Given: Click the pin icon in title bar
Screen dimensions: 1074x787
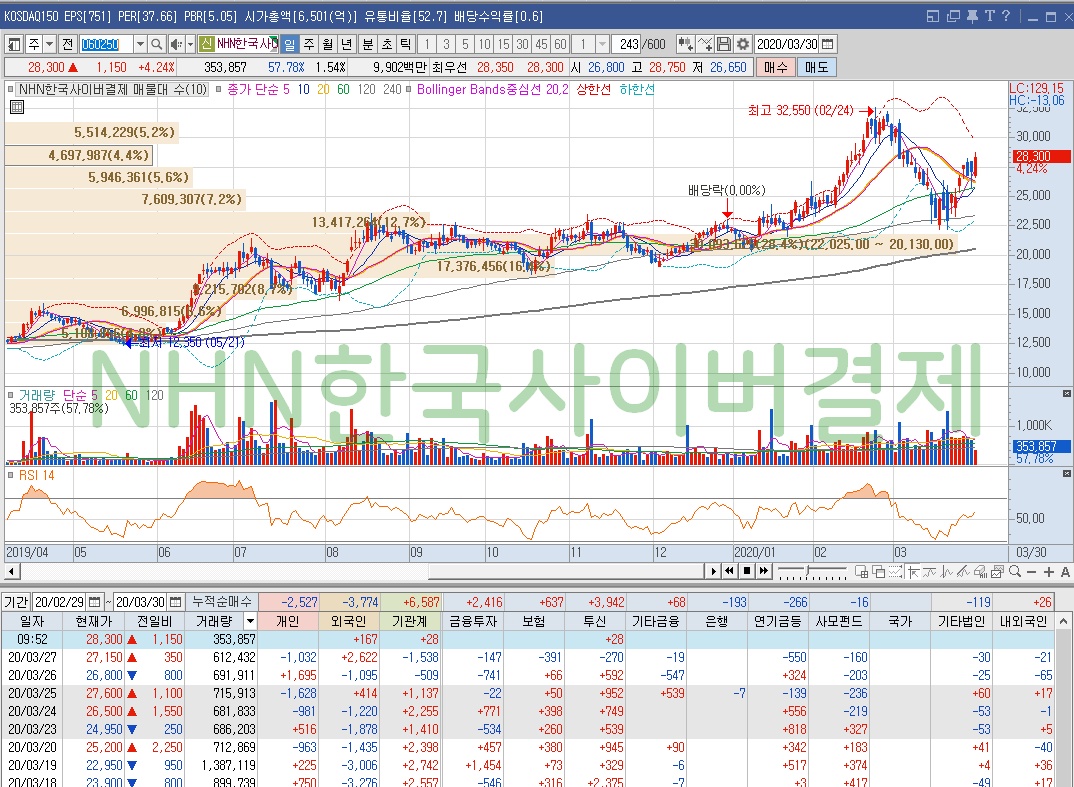Looking at the screenshot, I should [x=972, y=16].
